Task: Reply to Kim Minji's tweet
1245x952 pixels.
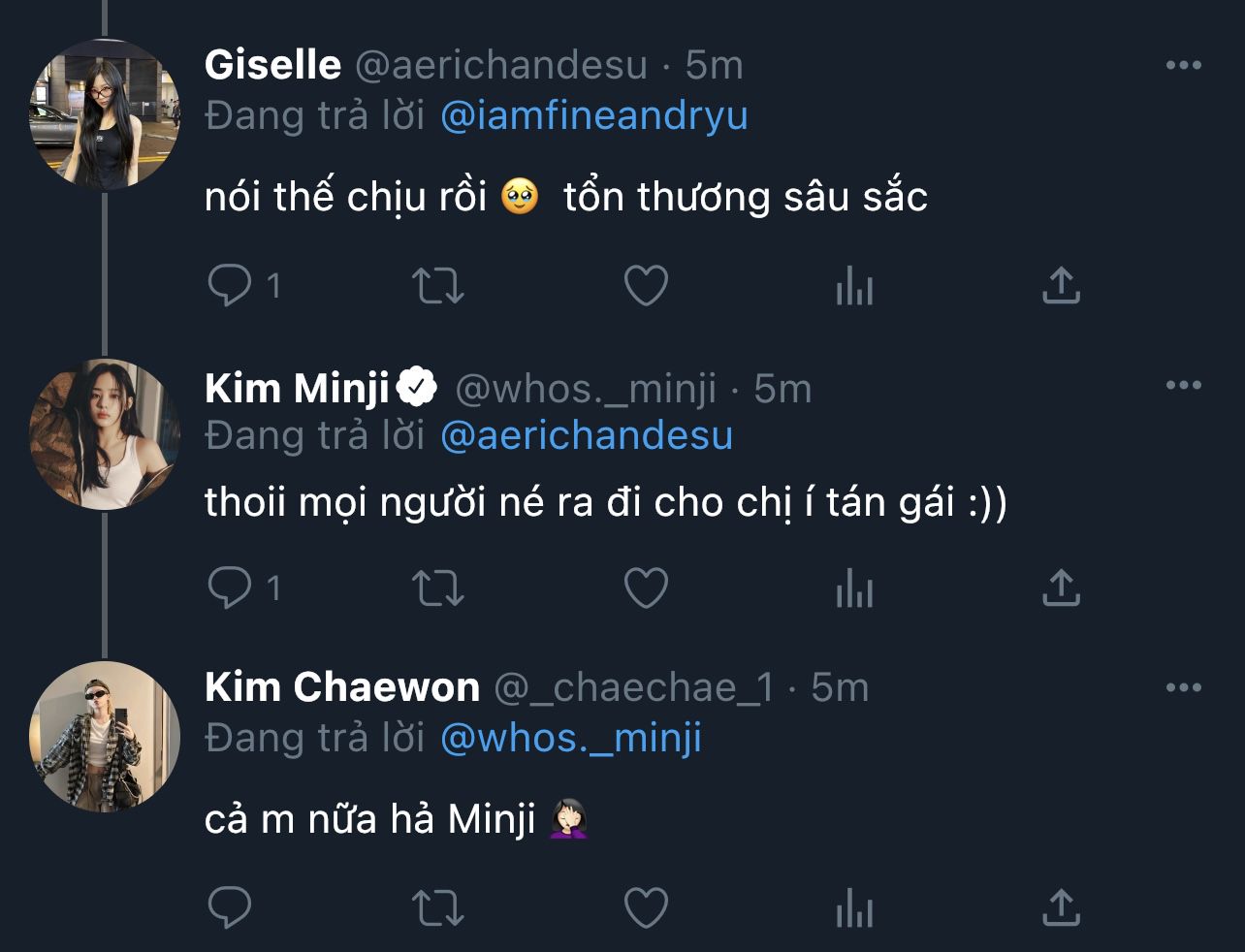Action: 231,587
